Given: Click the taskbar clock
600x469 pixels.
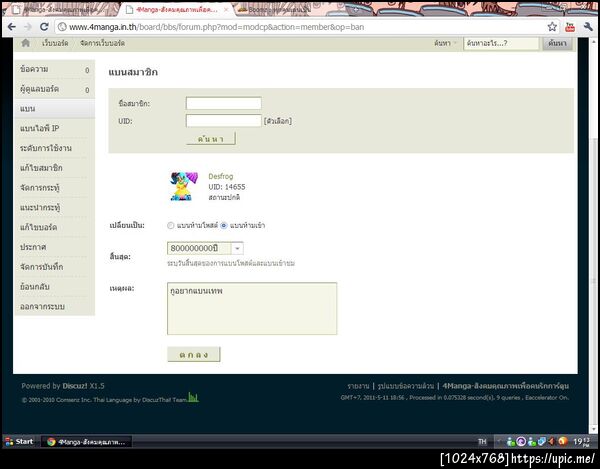Looking at the screenshot, I should click(x=581, y=442).
